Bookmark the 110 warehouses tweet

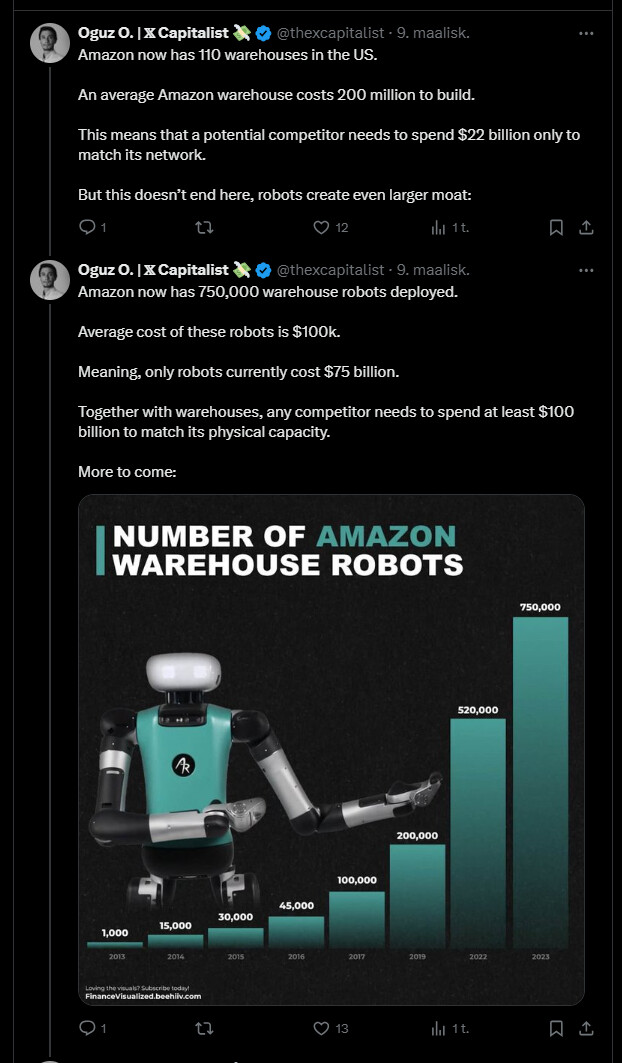[557, 227]
